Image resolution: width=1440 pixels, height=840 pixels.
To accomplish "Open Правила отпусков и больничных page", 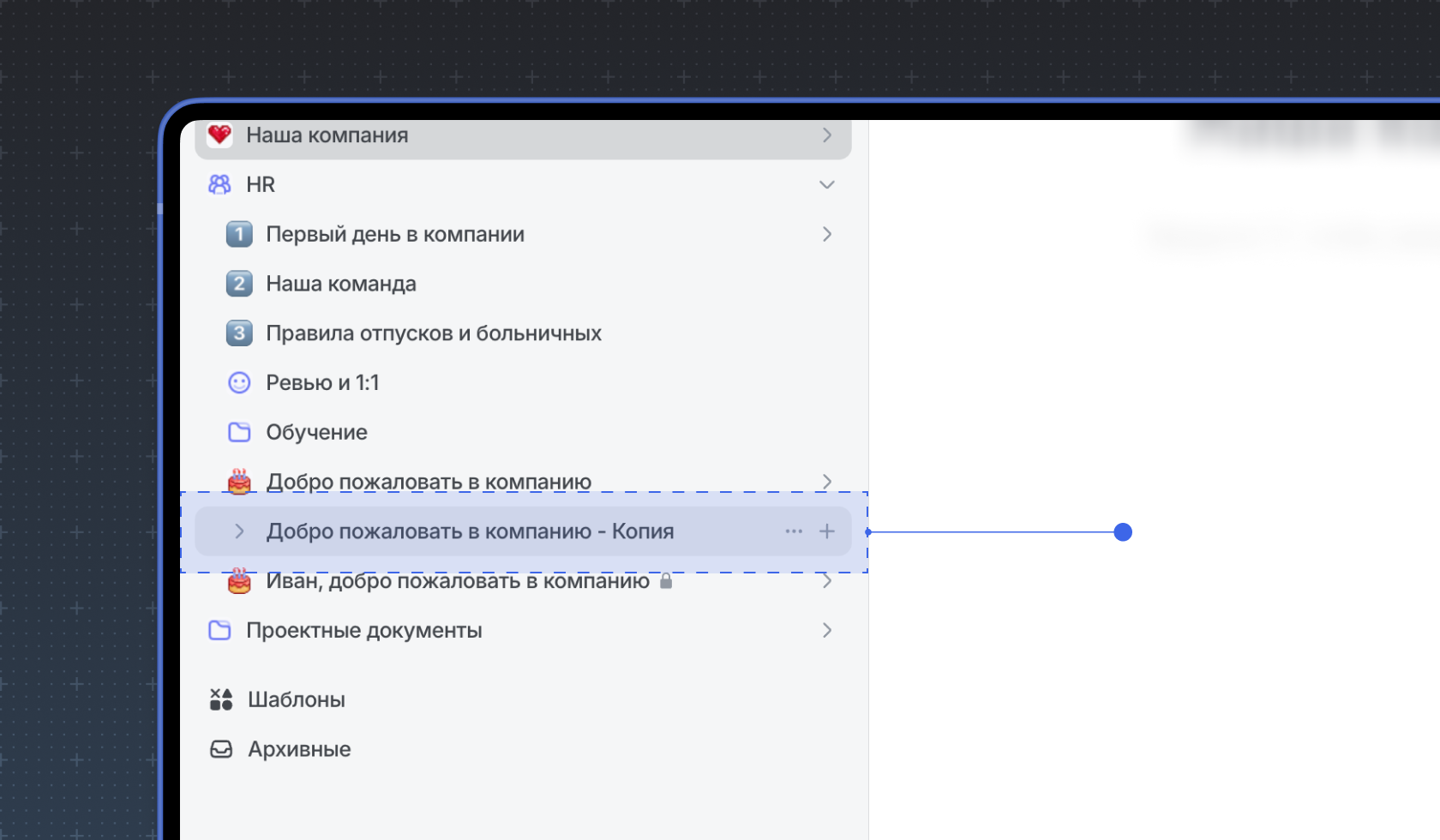I will 433,333.
